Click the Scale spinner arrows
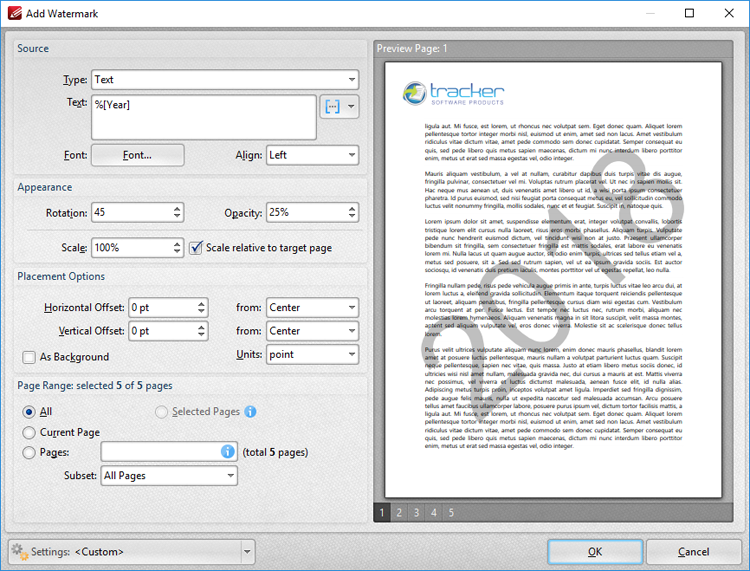Screen dimensions: 750x571 177,248
